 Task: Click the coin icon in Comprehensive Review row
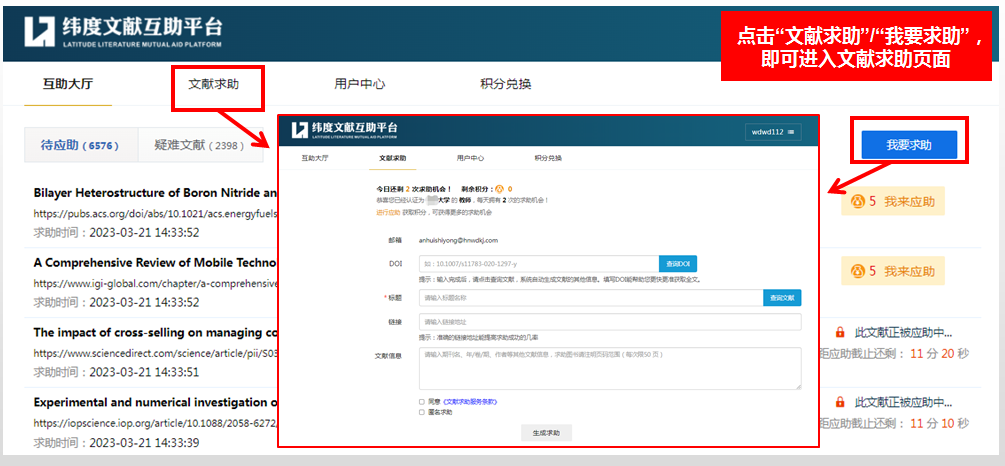(857, 271)
